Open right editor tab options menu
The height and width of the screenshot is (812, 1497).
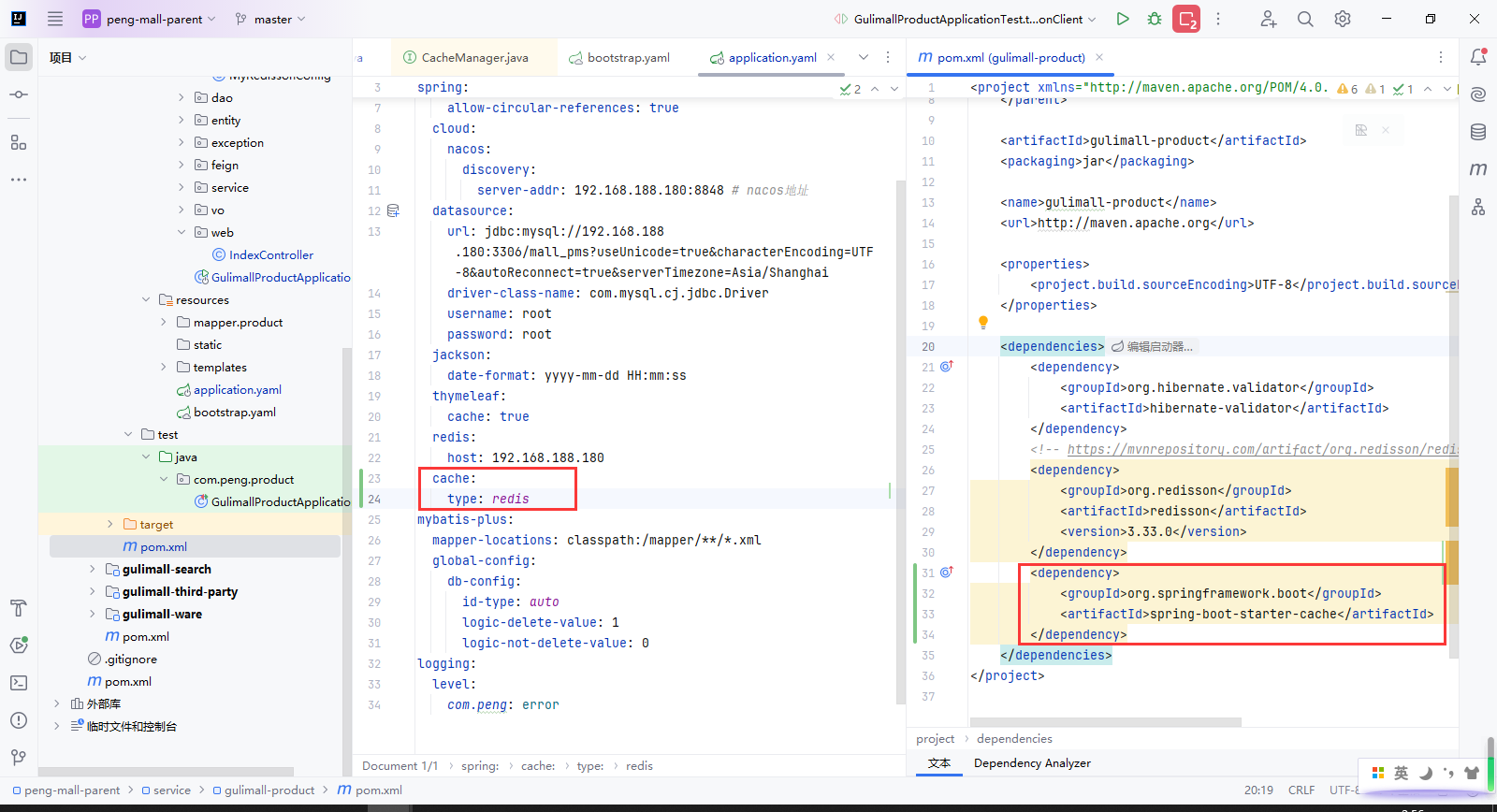(x=1441, y=57)
